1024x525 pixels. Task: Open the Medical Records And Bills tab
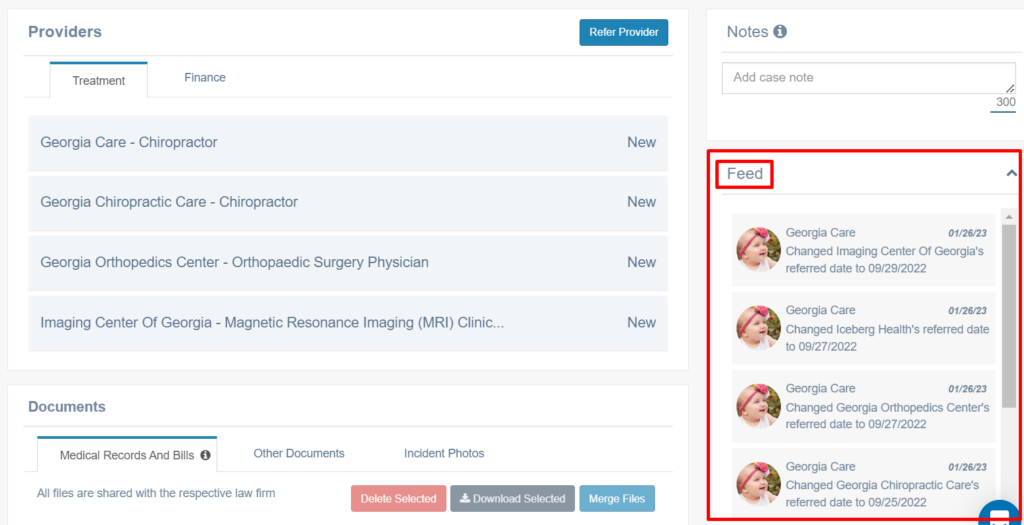tap(127, 454)
